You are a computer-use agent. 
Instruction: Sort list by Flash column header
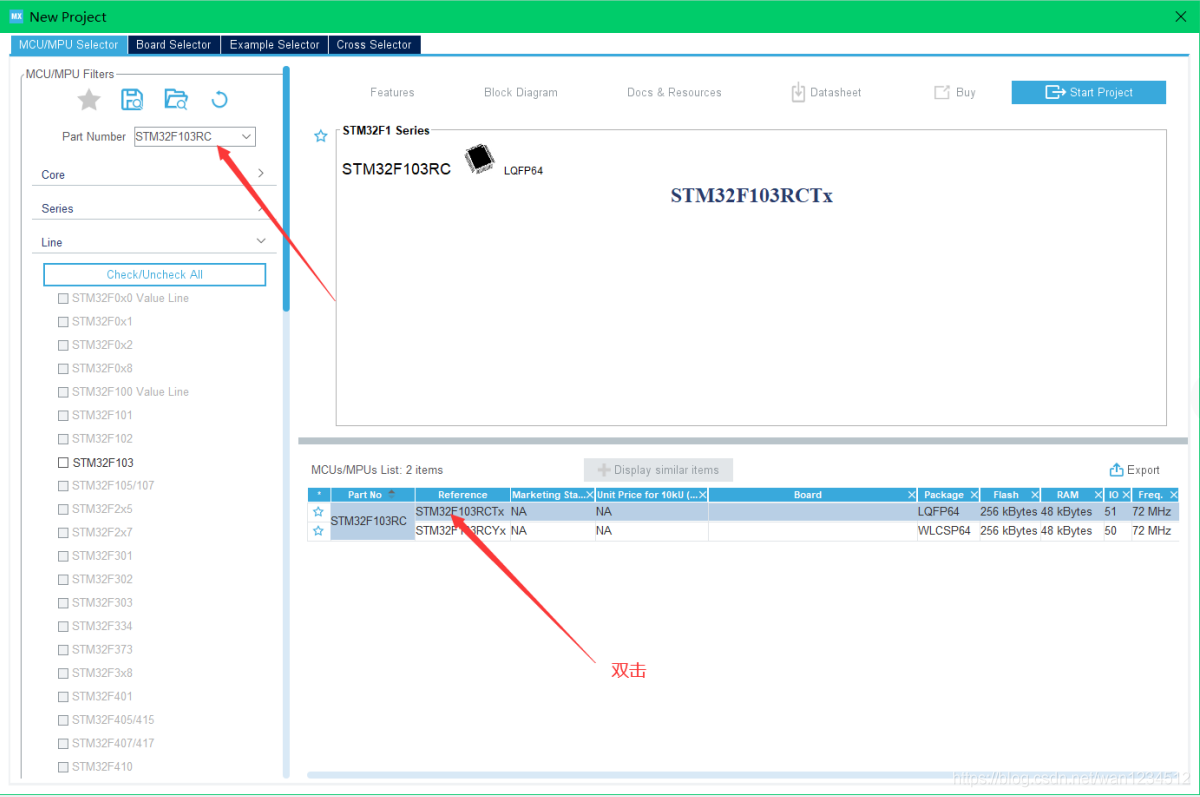pyautogui.click(x=1006, y=495)
